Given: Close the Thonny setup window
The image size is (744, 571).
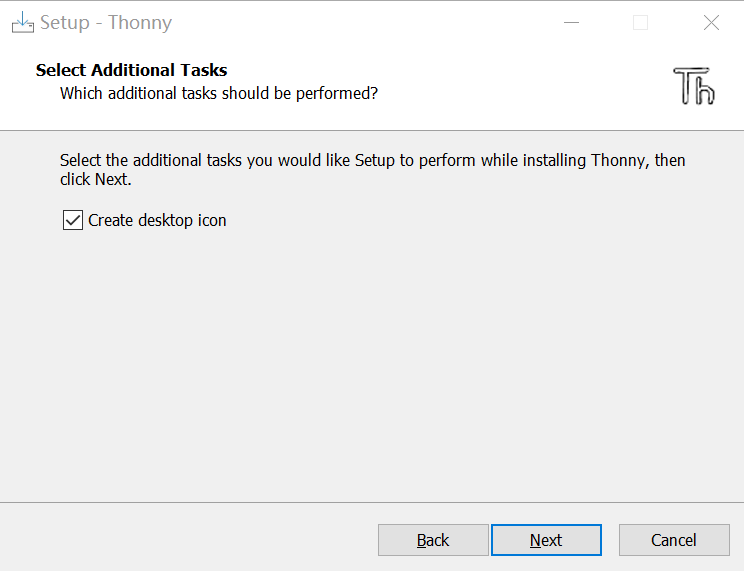Looking at the screenshot, I should point(711,22).
